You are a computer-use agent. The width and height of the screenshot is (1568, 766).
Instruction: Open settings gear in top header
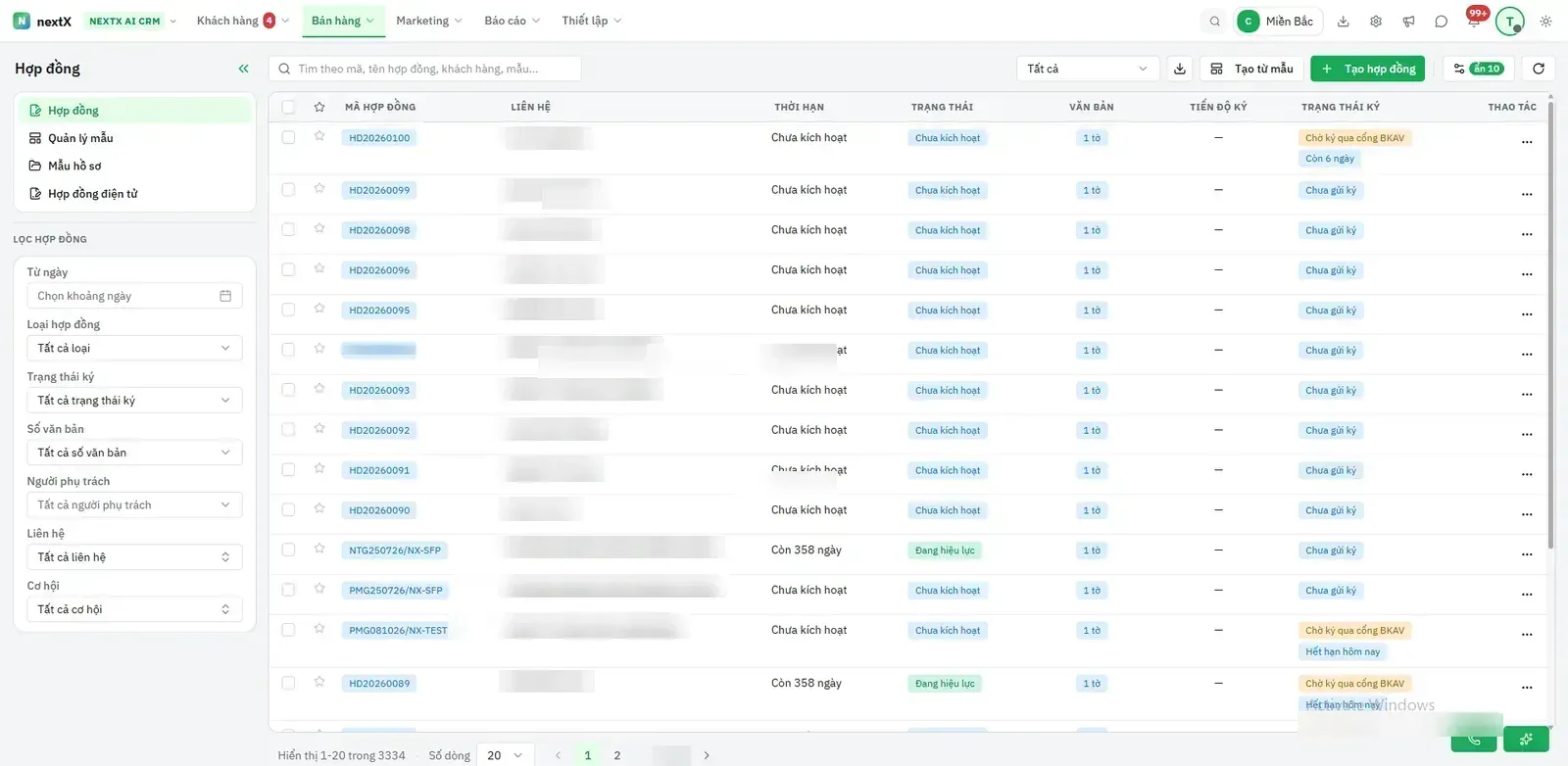point(1376,22)
